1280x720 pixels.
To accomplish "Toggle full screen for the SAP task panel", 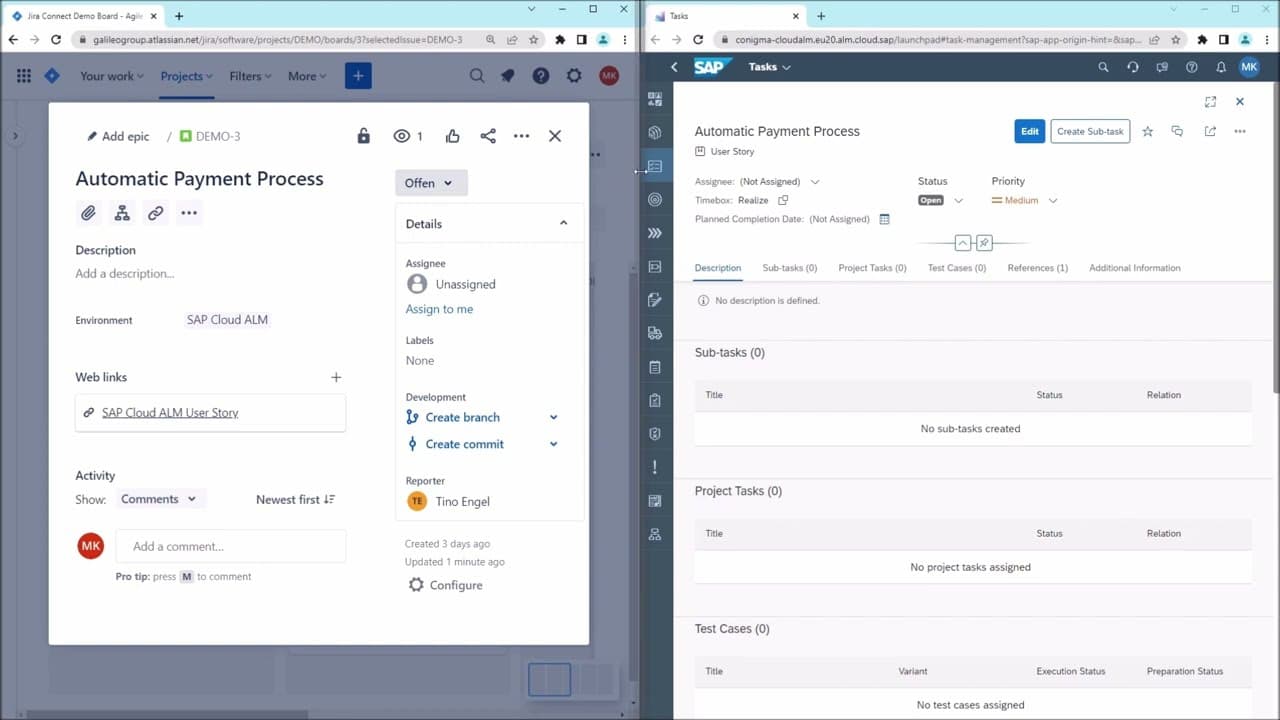I will coord(1210,101).
